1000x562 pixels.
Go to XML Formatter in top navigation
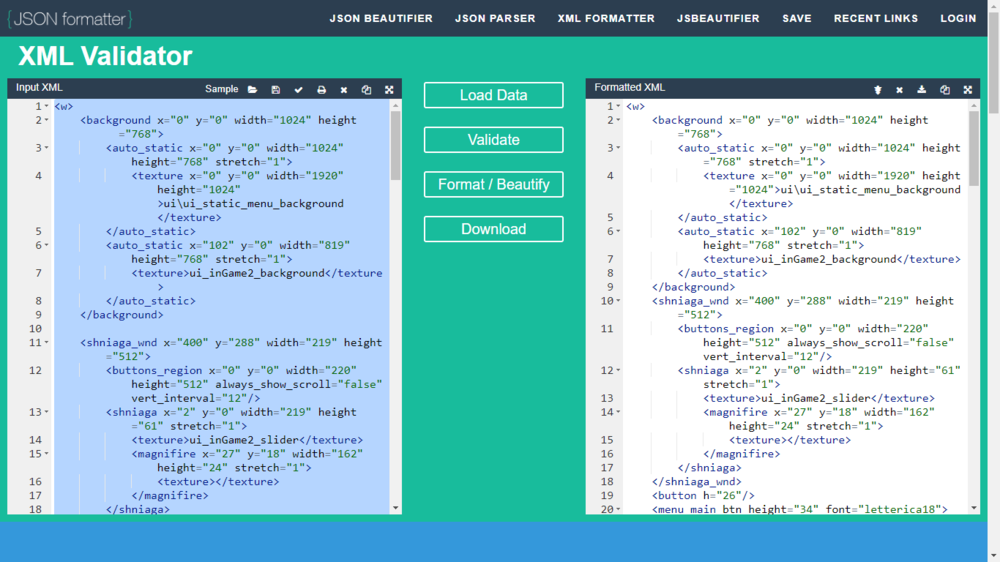tap(606, 18)
